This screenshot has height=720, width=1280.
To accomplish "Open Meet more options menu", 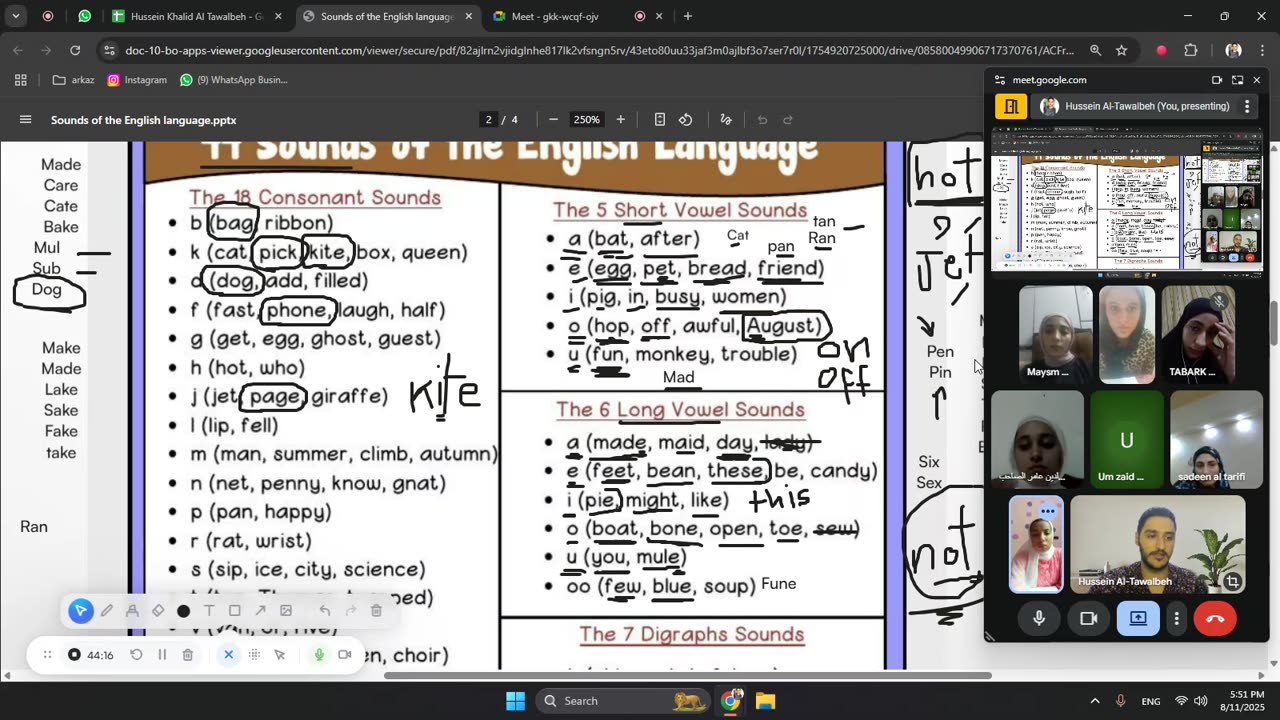I will [1176, 619].
